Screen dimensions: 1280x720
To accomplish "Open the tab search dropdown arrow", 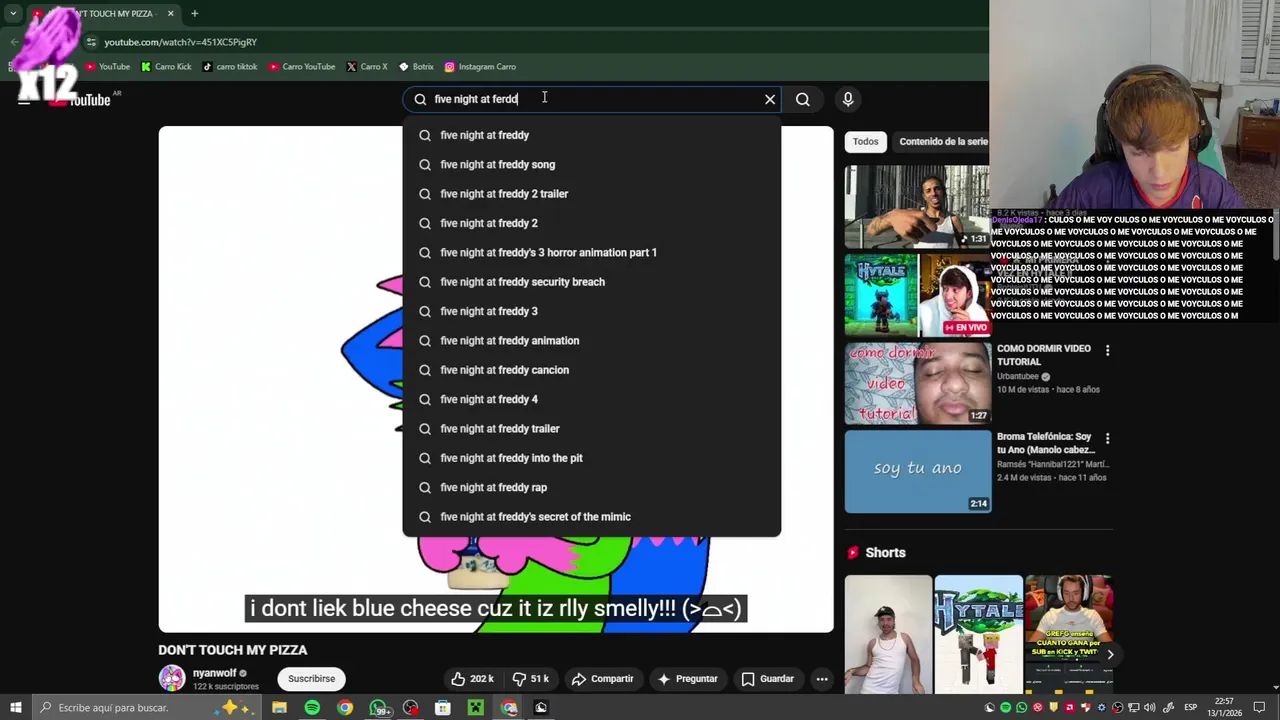I will coord(13,14).
